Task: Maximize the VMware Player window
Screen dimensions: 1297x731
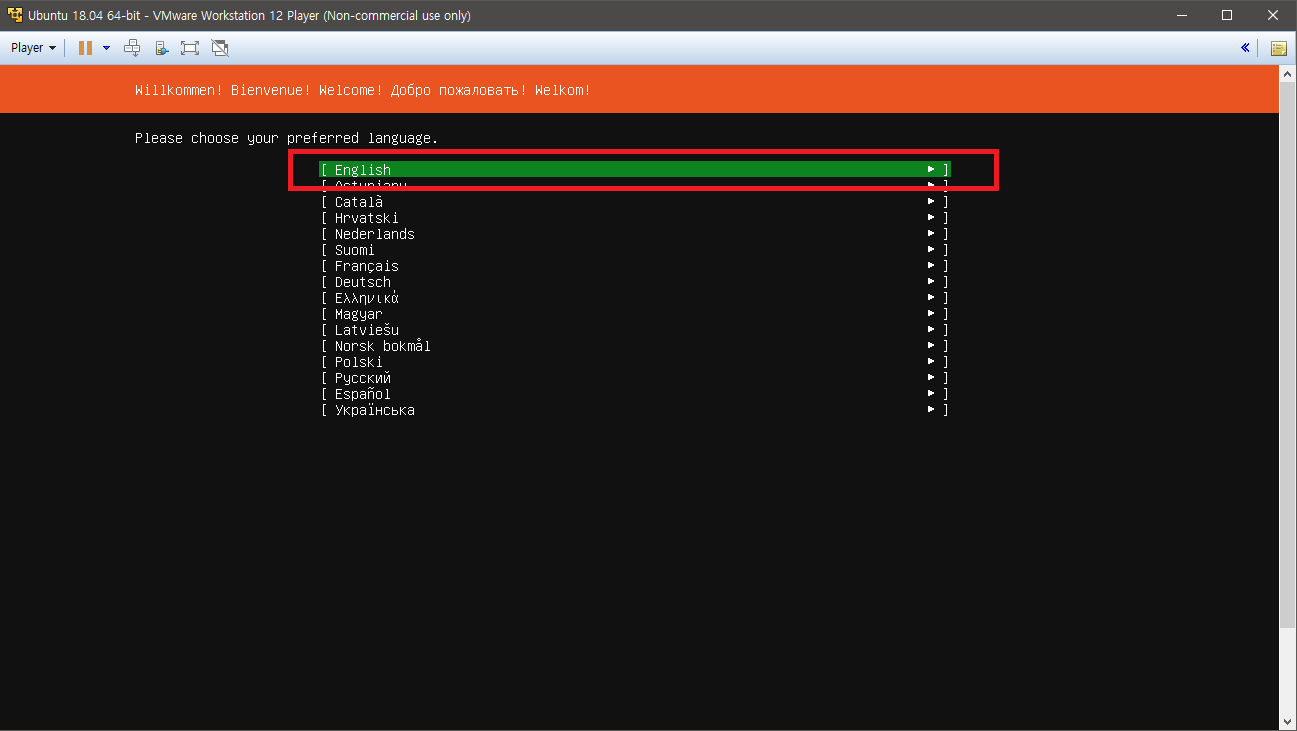Action: (x=1227, y=15)
